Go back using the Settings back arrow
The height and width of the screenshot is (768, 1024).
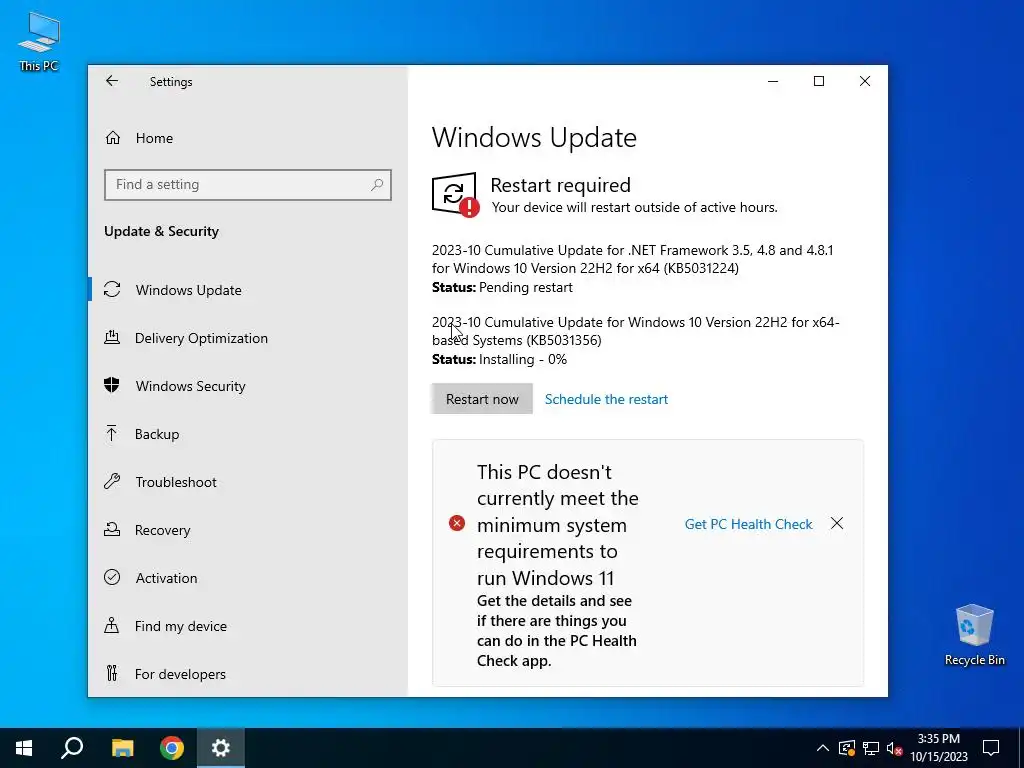click(112, 81)
